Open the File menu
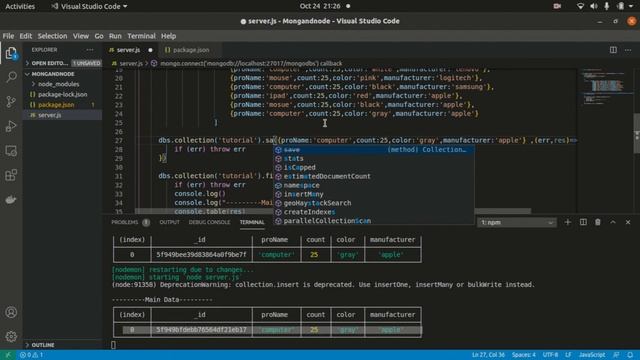The height and width of the screenshot is (360, 640). (x=8, y=36)
